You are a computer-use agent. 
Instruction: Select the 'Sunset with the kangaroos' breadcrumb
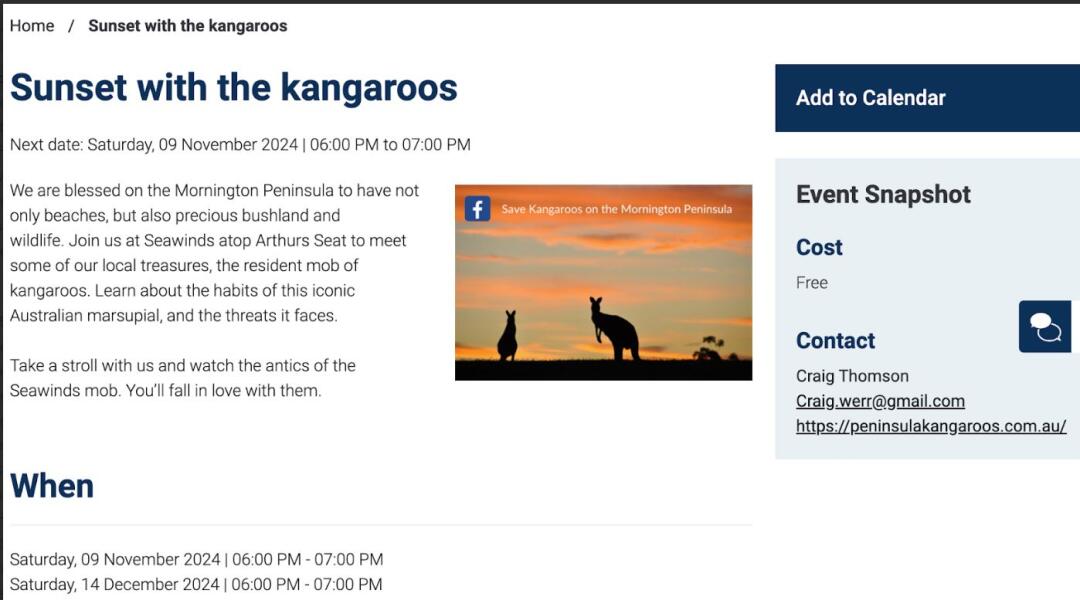(187, 26)
